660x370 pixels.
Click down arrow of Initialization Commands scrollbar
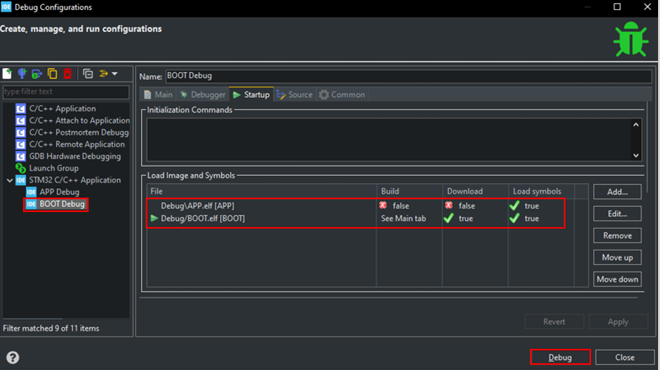[636, 155]
